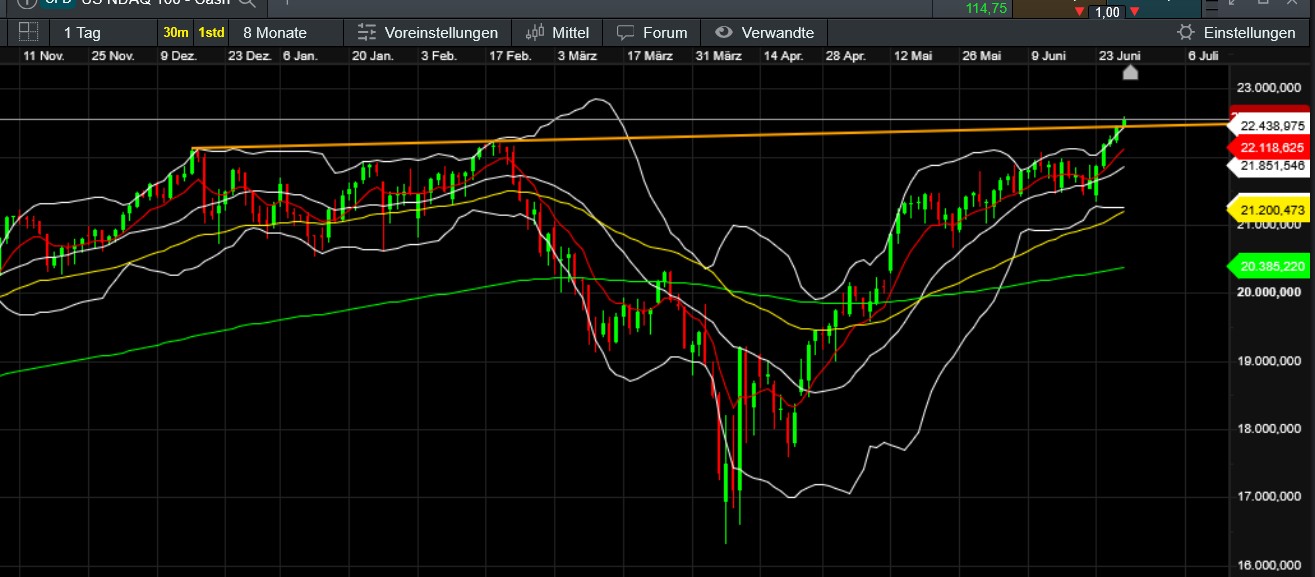Click the 17 Feb. date axis label
The height and width of the screenshot is (577, 1315).
(x=510, y=56)
